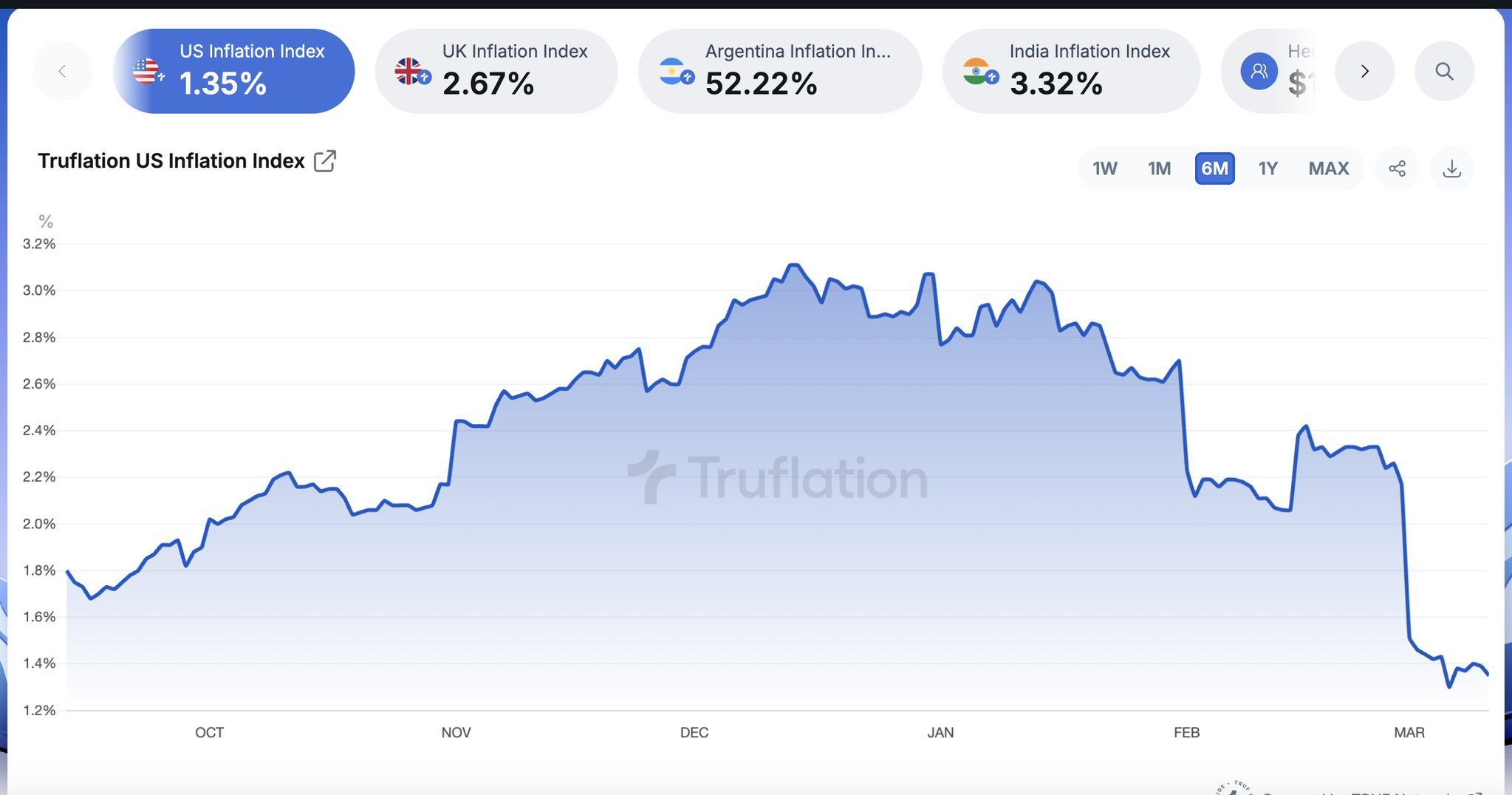Click the India flag icon
This screenshot has width=1512, height=795.
[x=977, y=72]
